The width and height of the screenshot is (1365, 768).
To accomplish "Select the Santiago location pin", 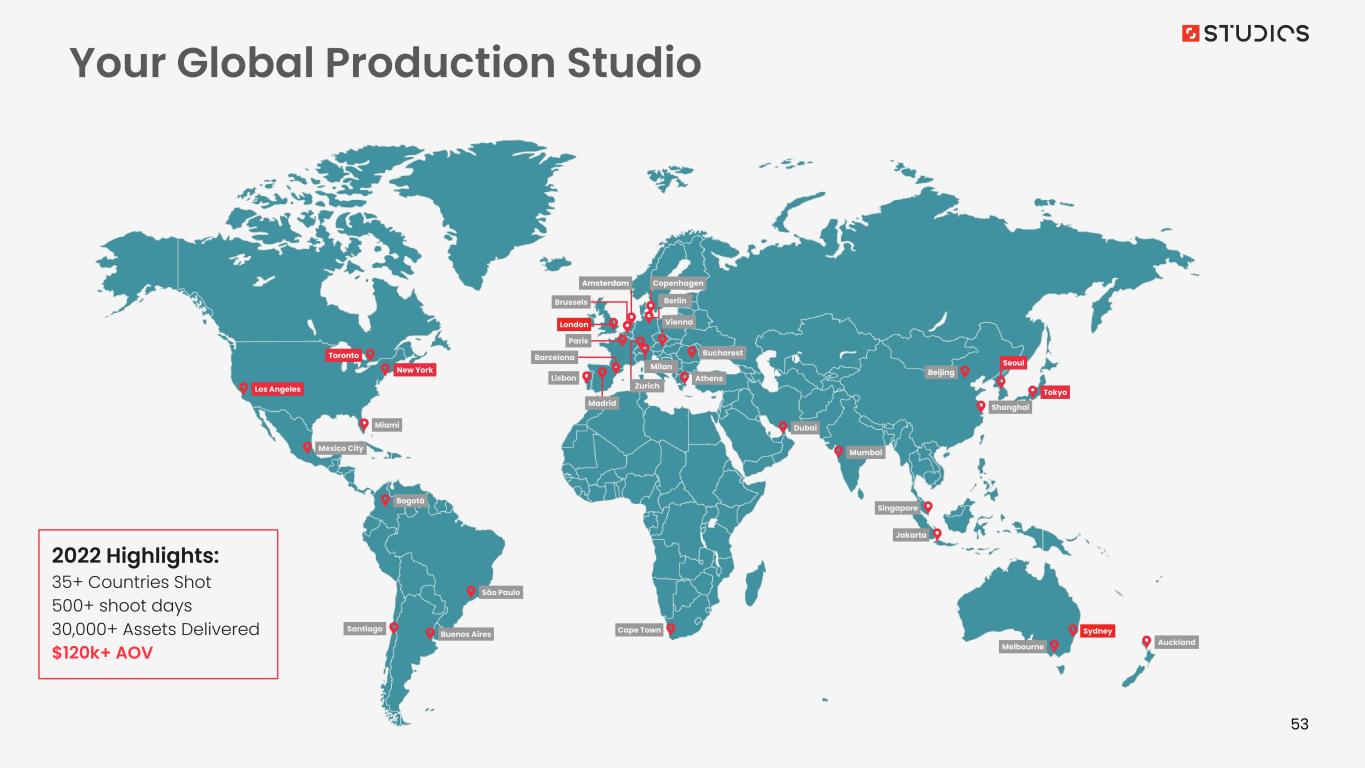I will [x=394, y=628].
